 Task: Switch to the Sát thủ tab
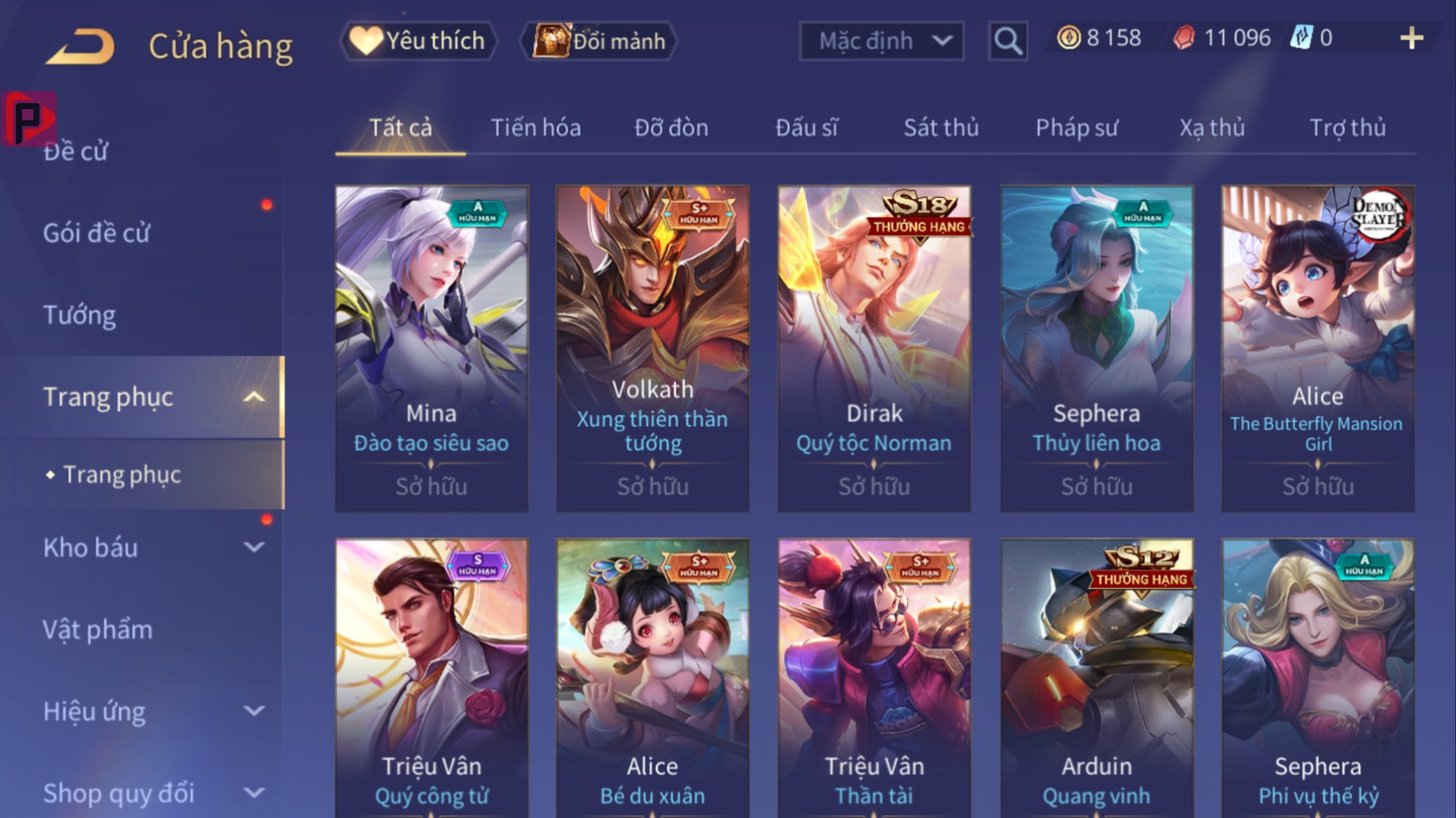coord(941,128)
